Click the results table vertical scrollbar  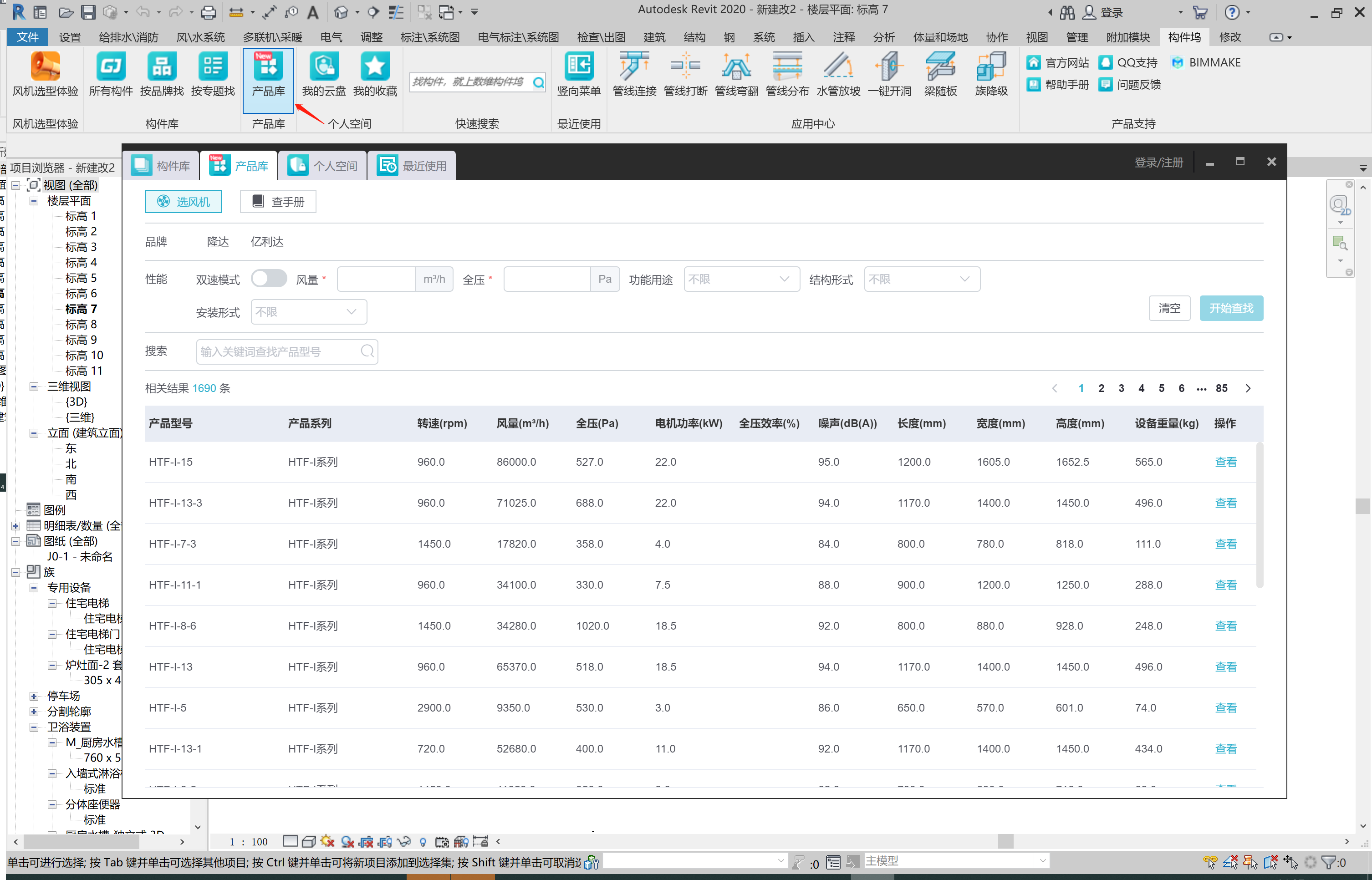[1259, 514]
